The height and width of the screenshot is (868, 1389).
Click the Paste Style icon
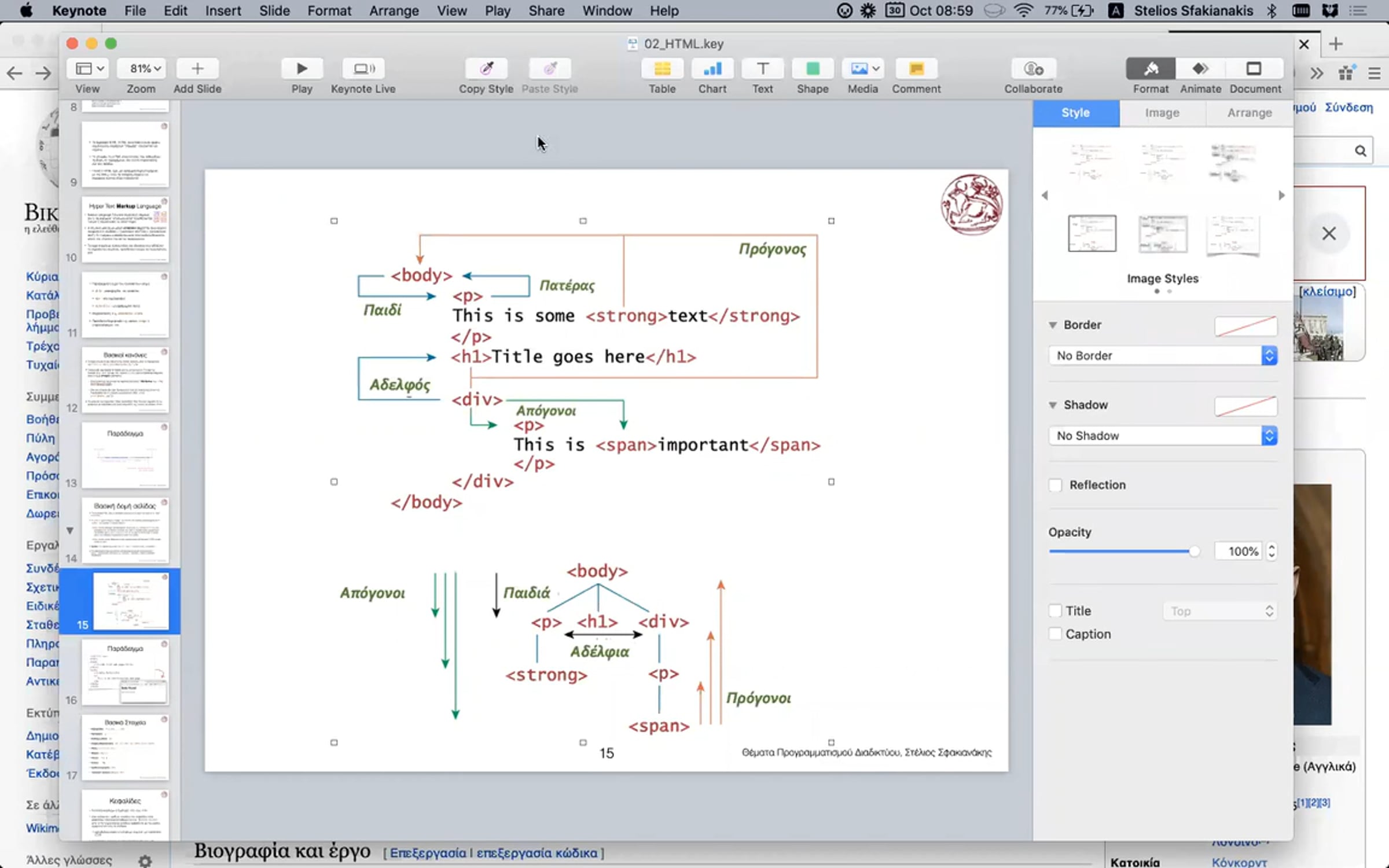coord(550,69)
